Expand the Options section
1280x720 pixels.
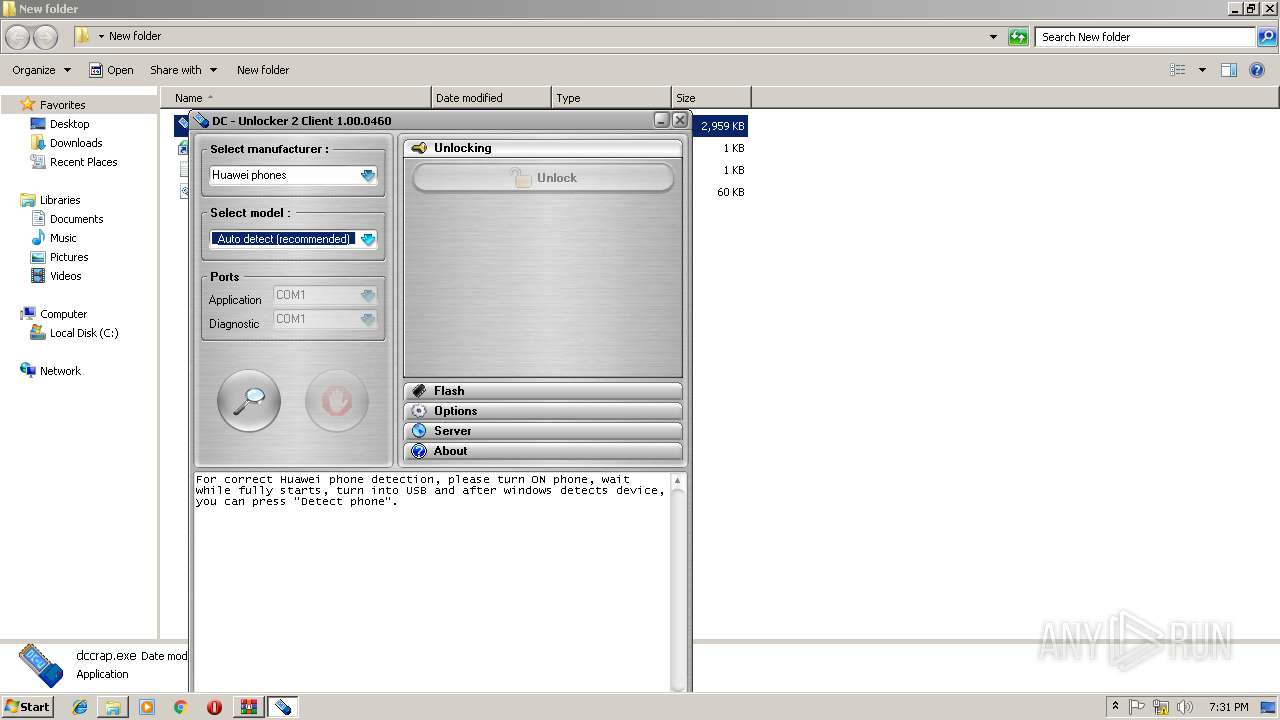click(543, 411)
